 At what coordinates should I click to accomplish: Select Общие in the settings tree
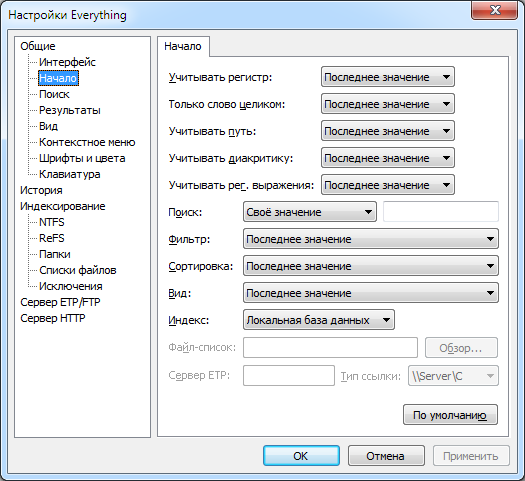pyautogui.click(x=38, y=46)
